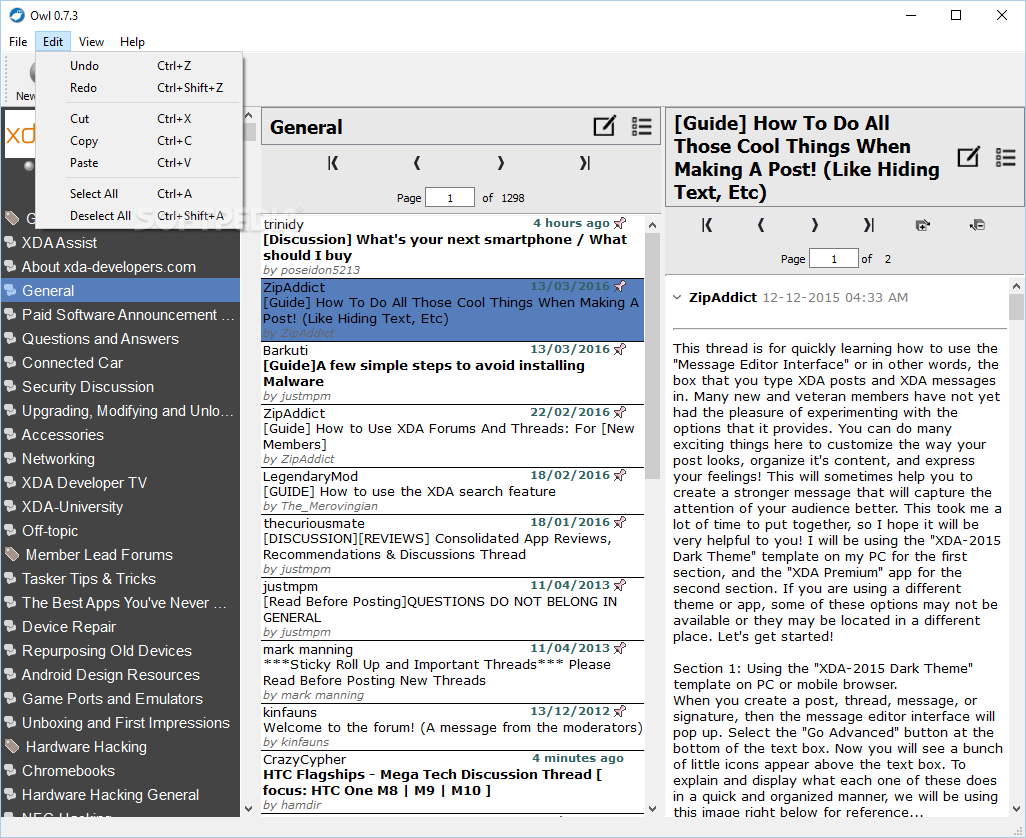Select the Security Discussion forum
Screen dimensions: 1026x838
click(x=120, y=387)
